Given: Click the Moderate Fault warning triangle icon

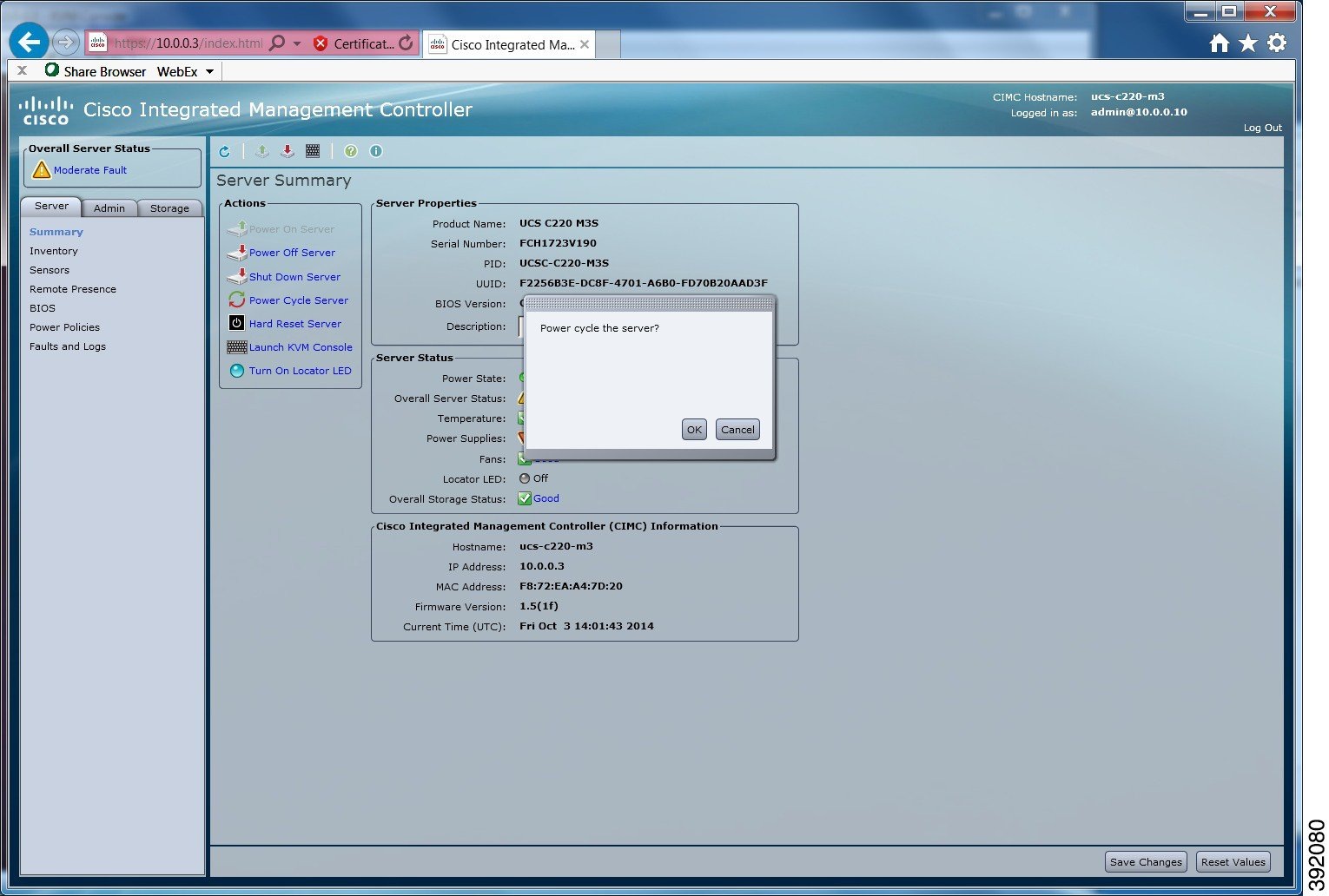Looking at the screenshot, I should [x=40, y=169].
